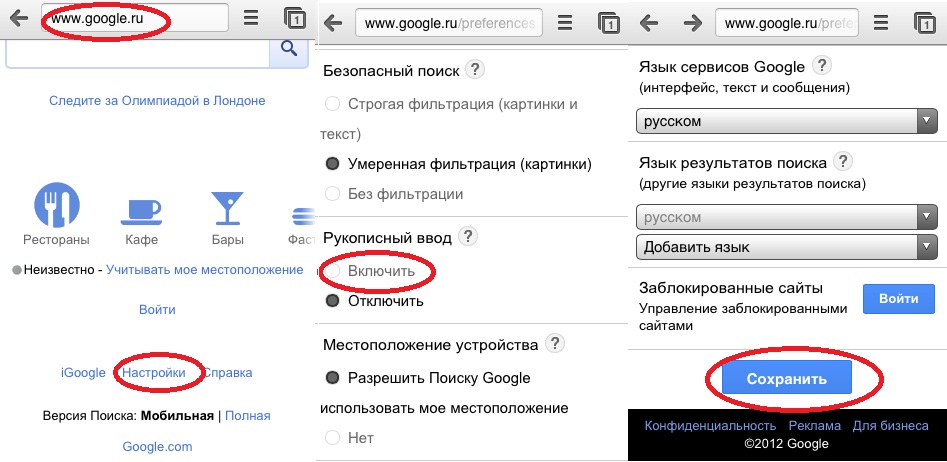Click the Мобильная version text
The width and height of the screenshot is (947, 462).
coord(177,415)
